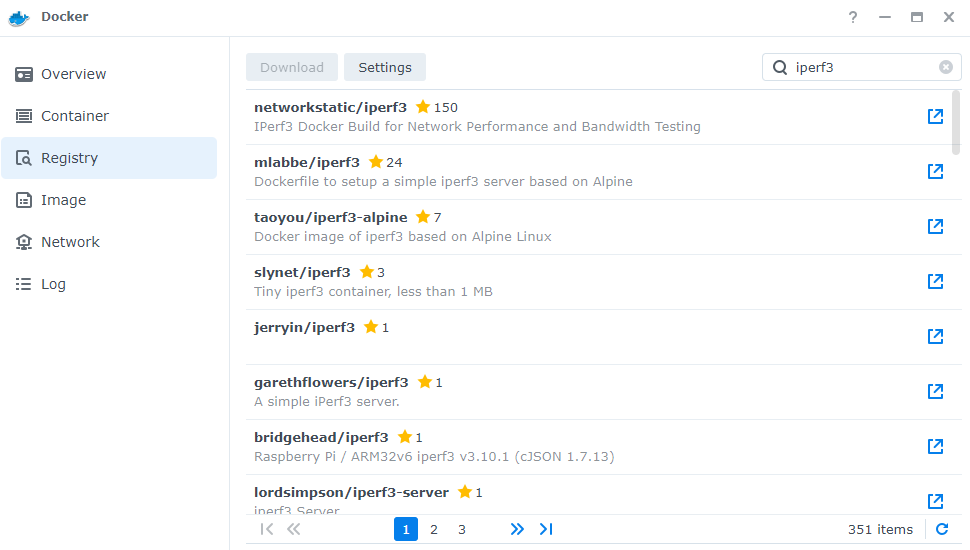The height and width of the screenshot is (550, 970).
Task: Open the help question mark icon
Action: point(853,17)
